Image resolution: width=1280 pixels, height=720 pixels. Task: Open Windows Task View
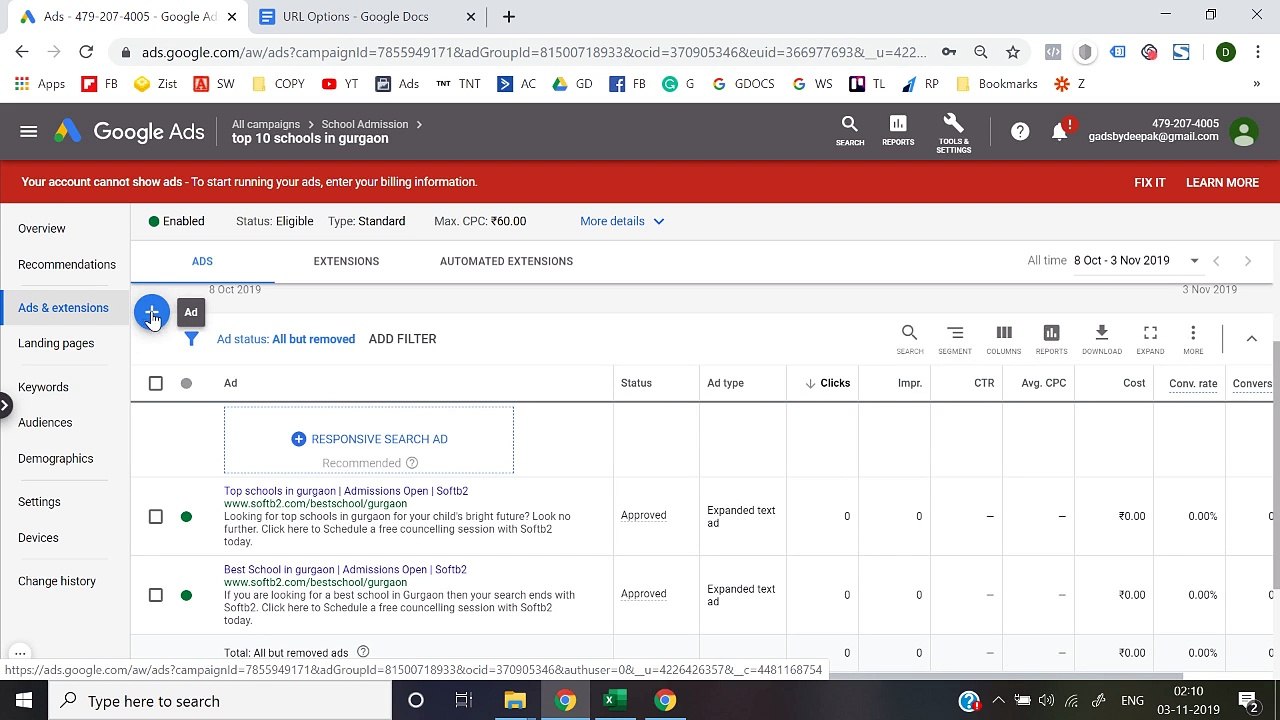pyautogui.click(x=463, y=701)
